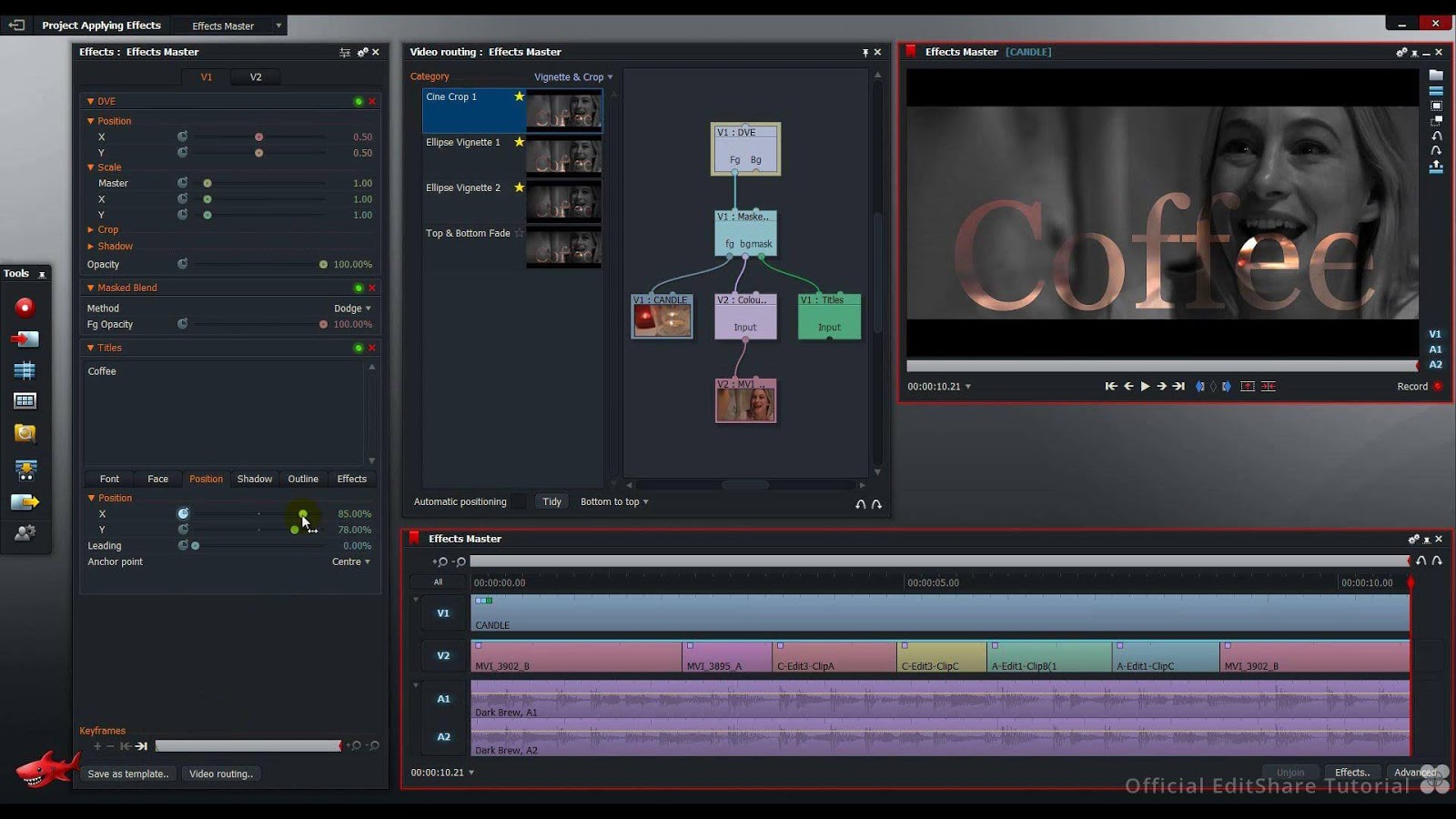Open the Method Dodge dropdown
This screenshot has width=1456, height=819.
(x=352, y=308)
